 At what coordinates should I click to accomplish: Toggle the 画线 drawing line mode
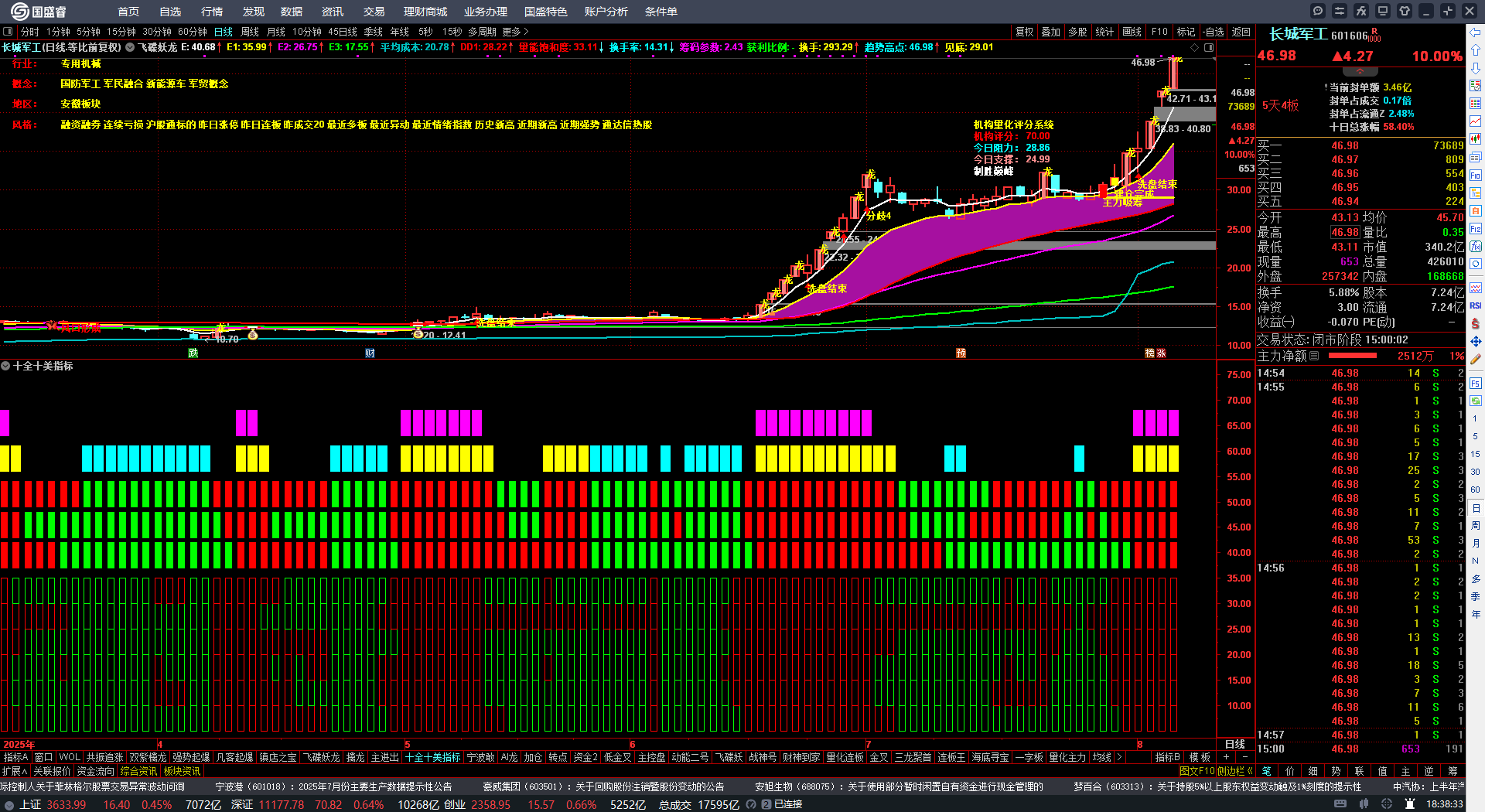(1132, 32)
